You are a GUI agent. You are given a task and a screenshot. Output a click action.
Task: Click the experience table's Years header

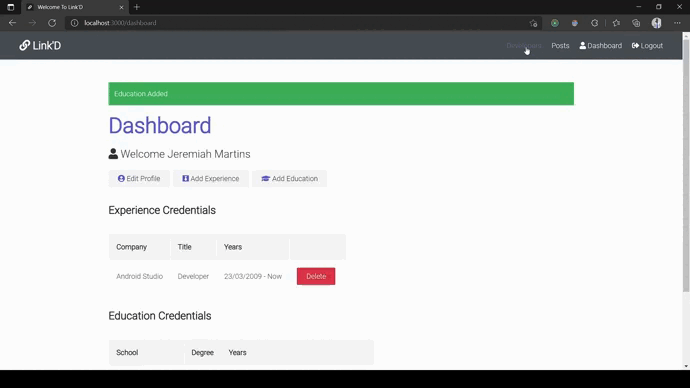click(233, 247)
